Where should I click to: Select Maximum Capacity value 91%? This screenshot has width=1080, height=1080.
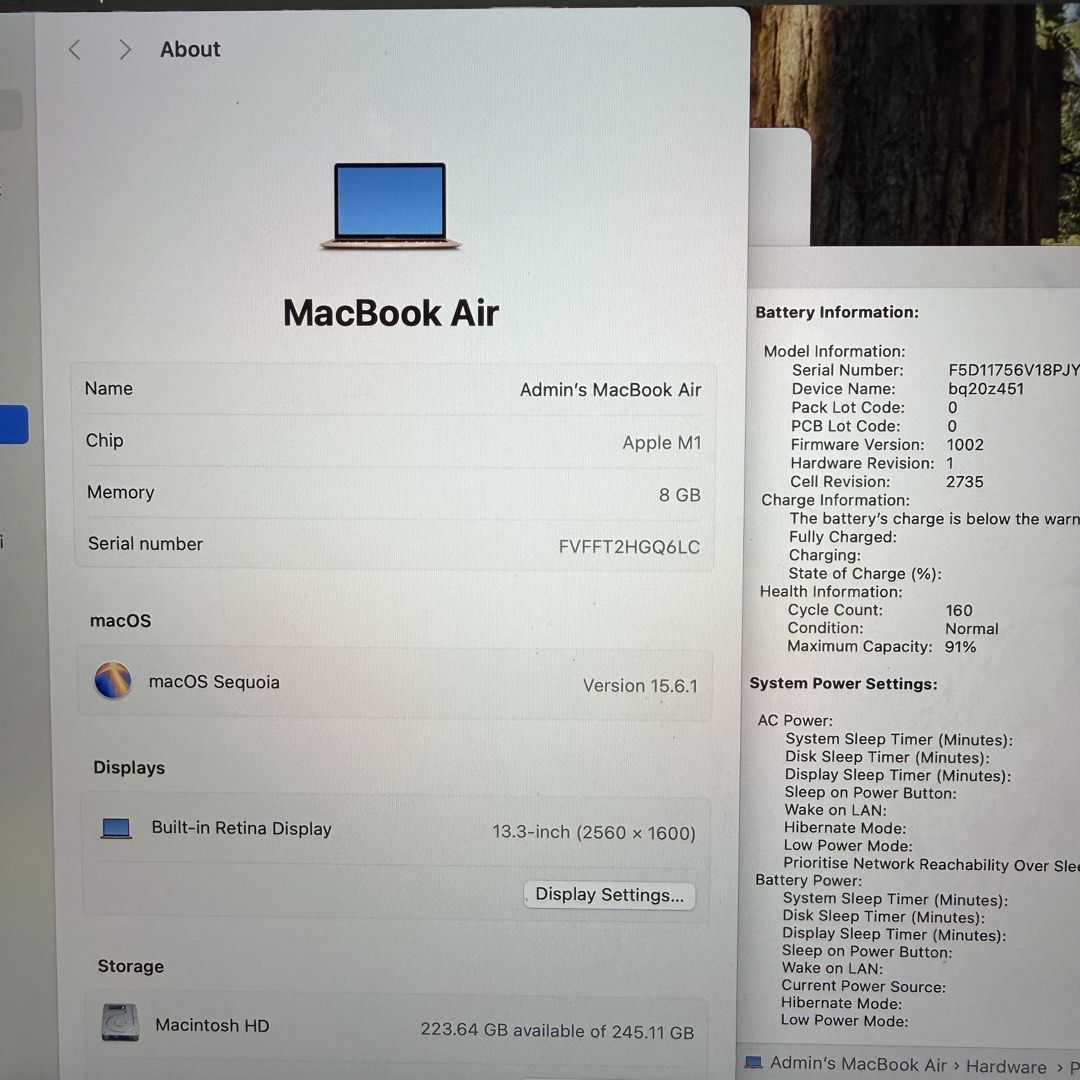pyautogui.click(x=960, y=647)
